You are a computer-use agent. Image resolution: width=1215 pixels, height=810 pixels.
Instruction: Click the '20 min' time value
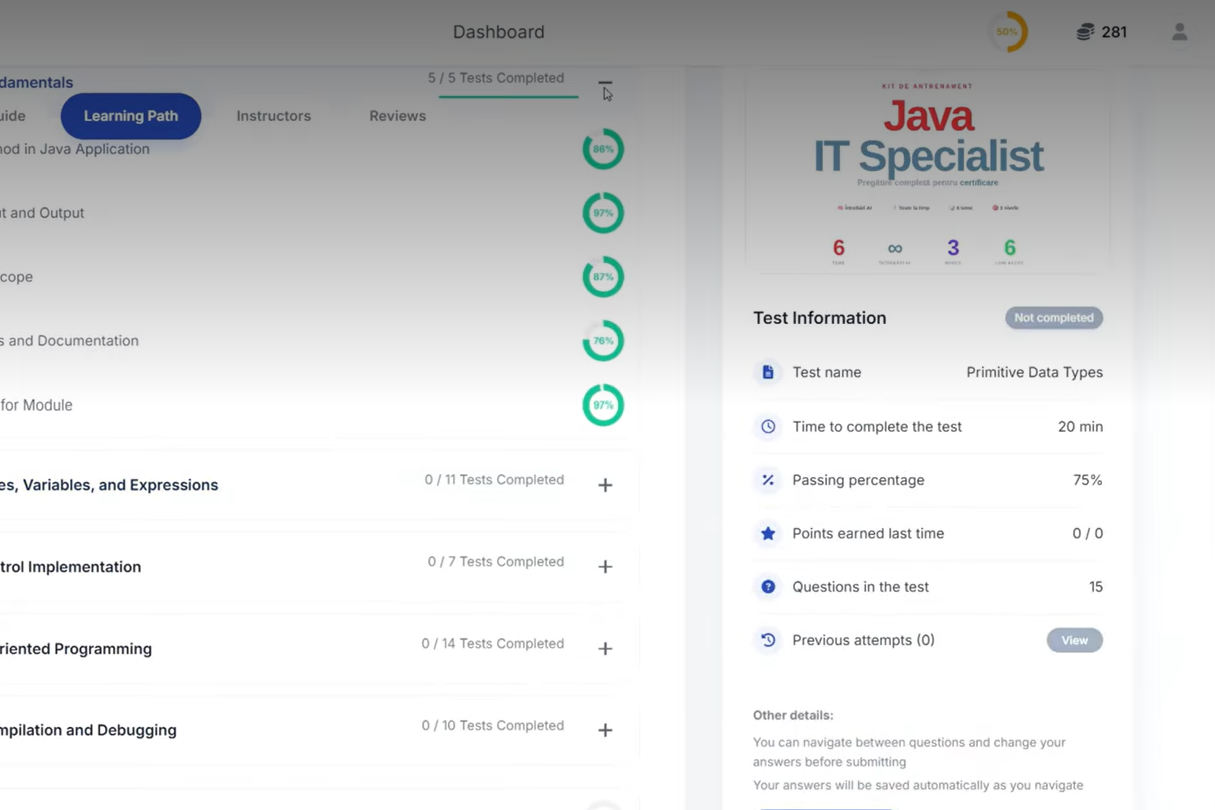[x=1081, y=426]
